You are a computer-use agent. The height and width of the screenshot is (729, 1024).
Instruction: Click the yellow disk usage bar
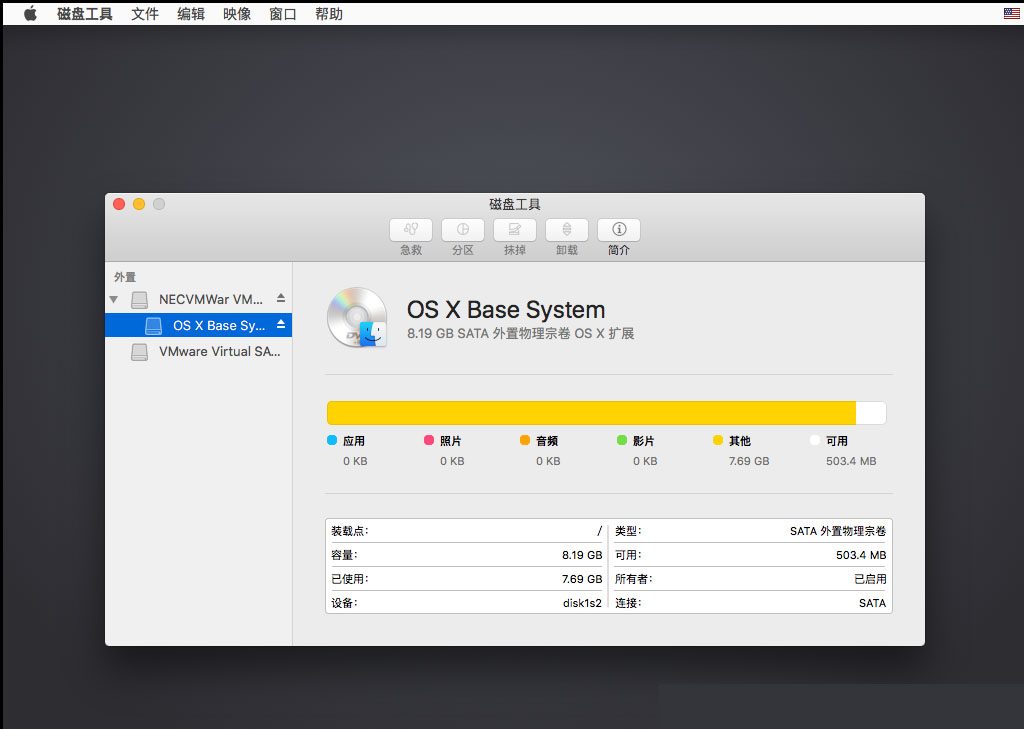tap(591, 413)
